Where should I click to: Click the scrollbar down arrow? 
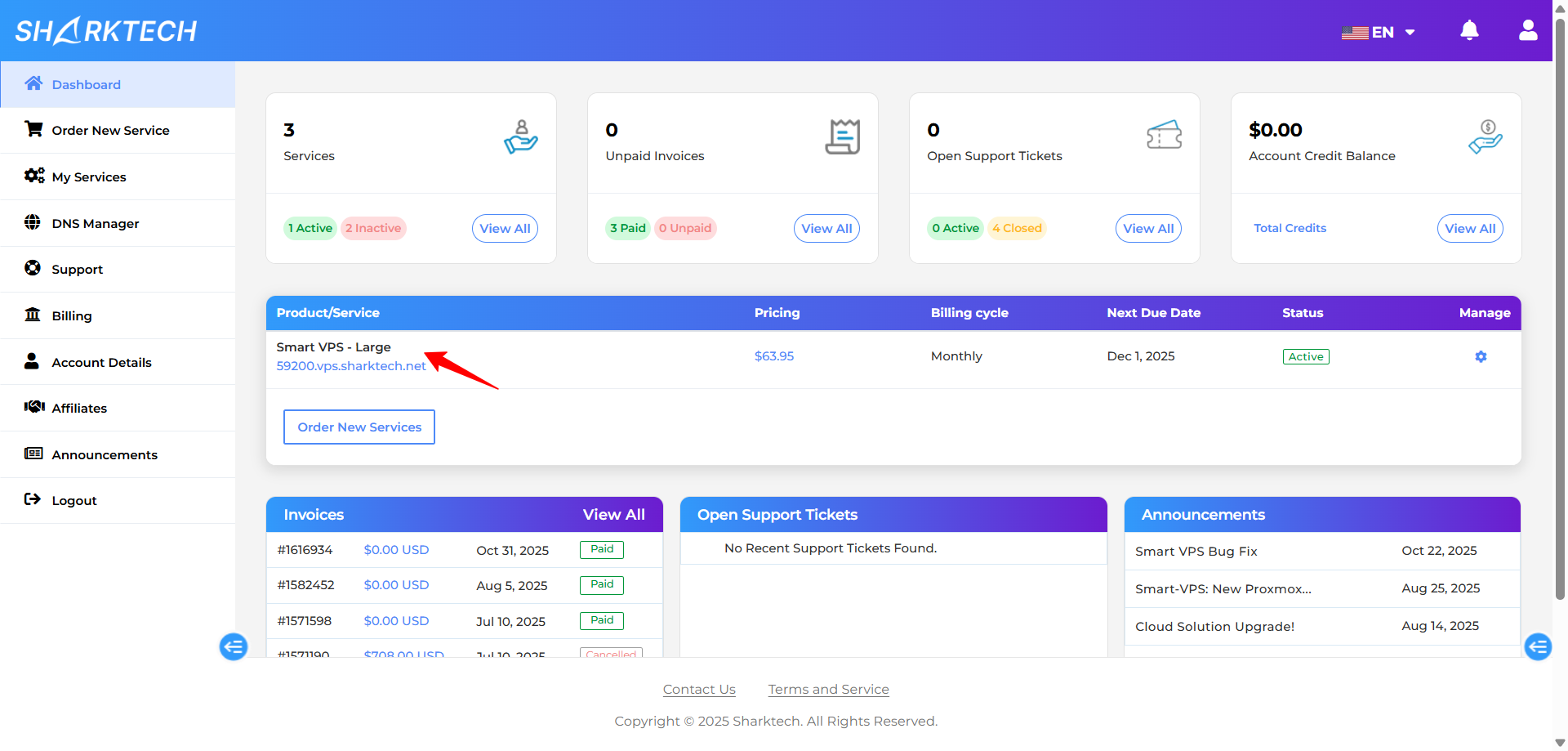tap(1560, 743)
